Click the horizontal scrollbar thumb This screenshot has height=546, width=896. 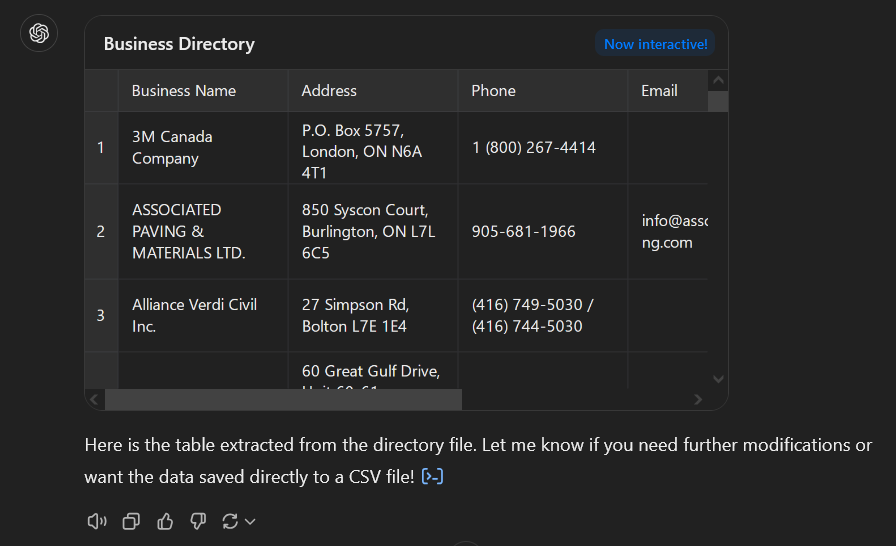pos(283,399)
